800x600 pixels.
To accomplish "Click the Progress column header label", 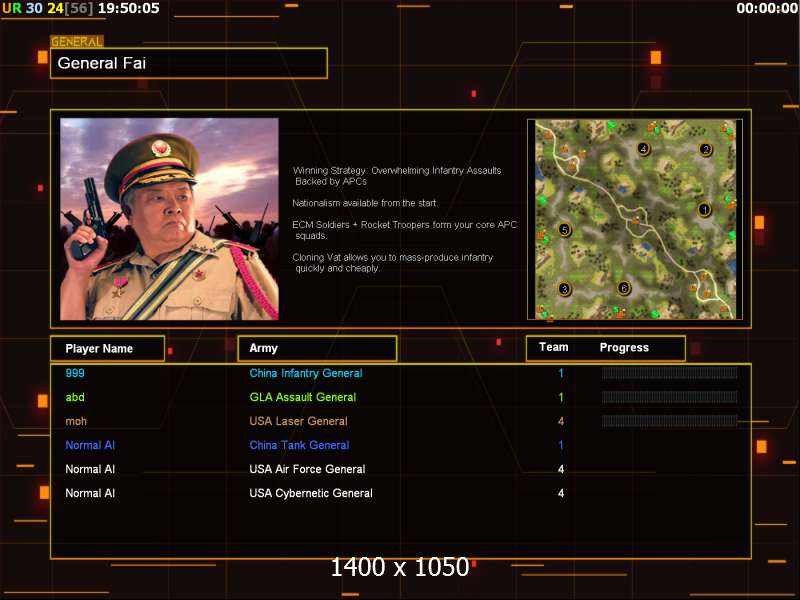I will tap(624, 347).
